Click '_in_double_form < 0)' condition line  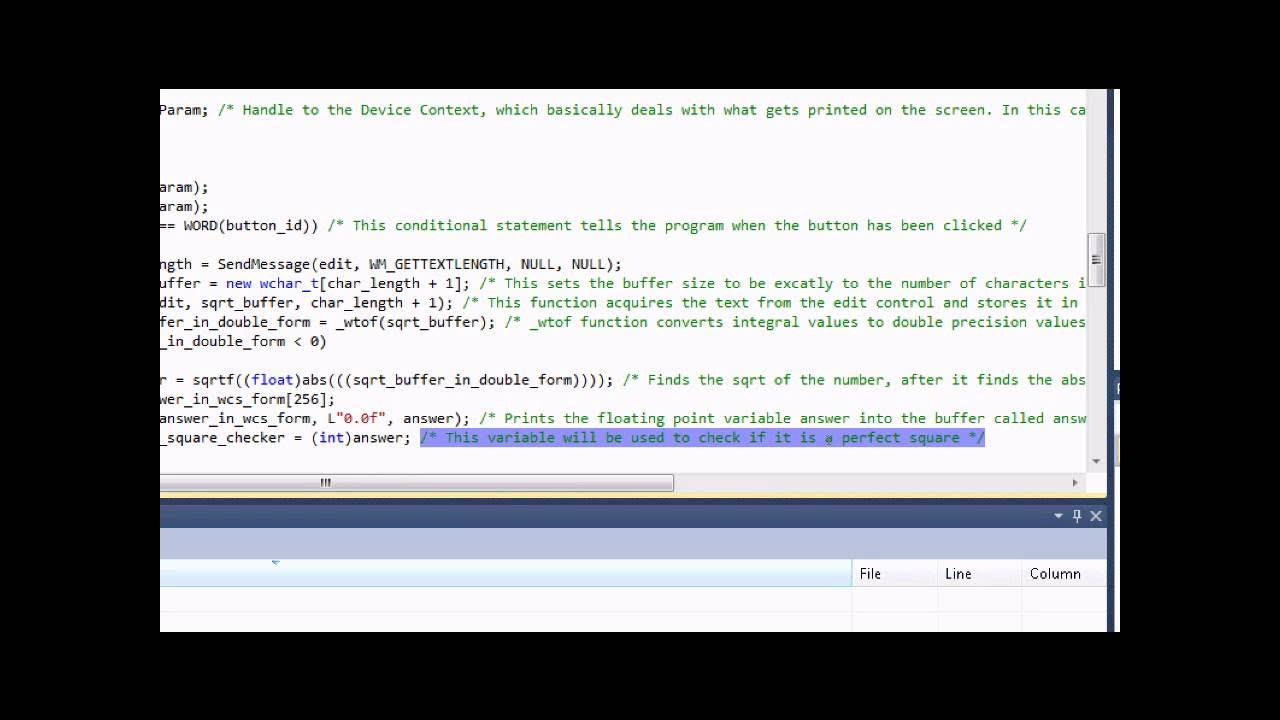point(243,342)
